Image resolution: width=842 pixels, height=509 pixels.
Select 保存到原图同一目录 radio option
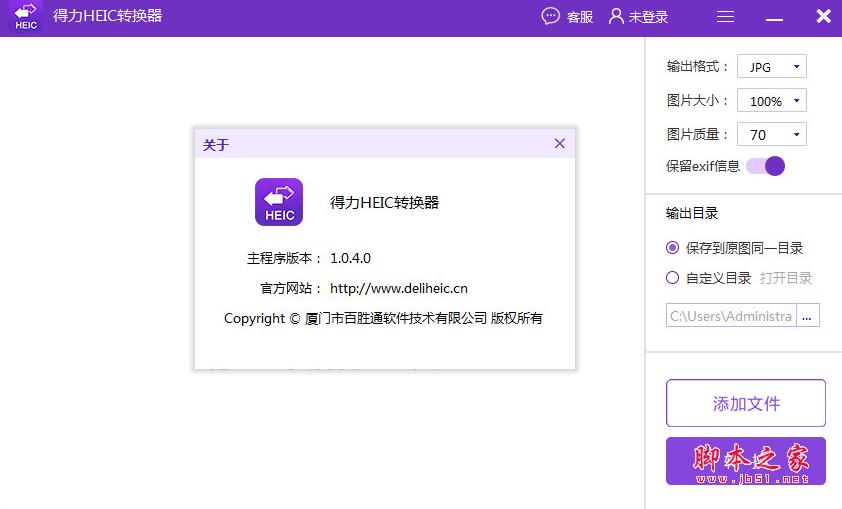pos(672,248)
